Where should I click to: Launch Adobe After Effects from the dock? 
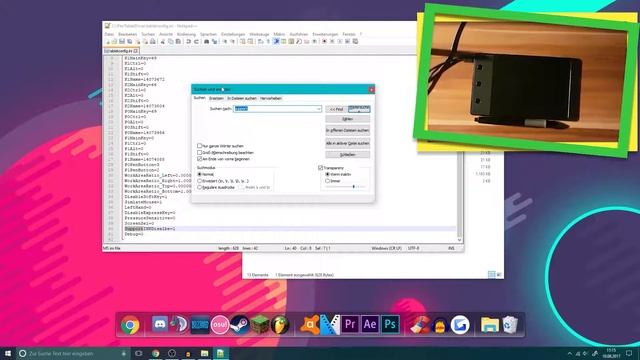pyautogui.click(x=370, y=324)
